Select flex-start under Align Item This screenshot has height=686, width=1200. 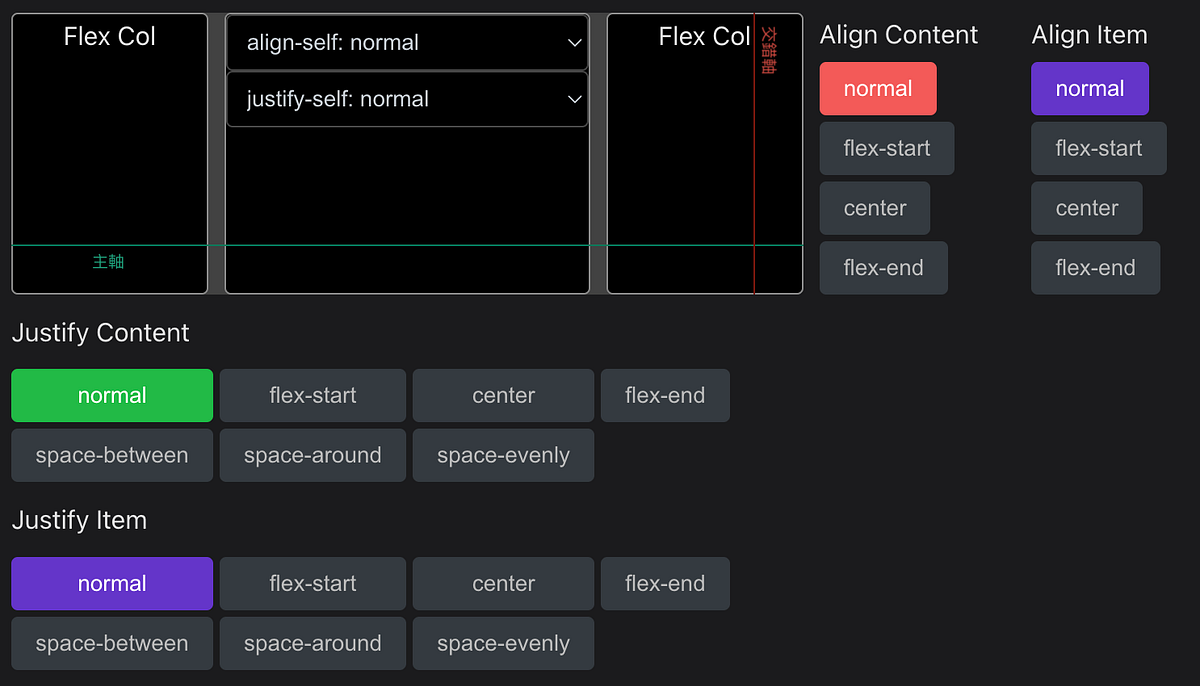[x=1098, y=148]
